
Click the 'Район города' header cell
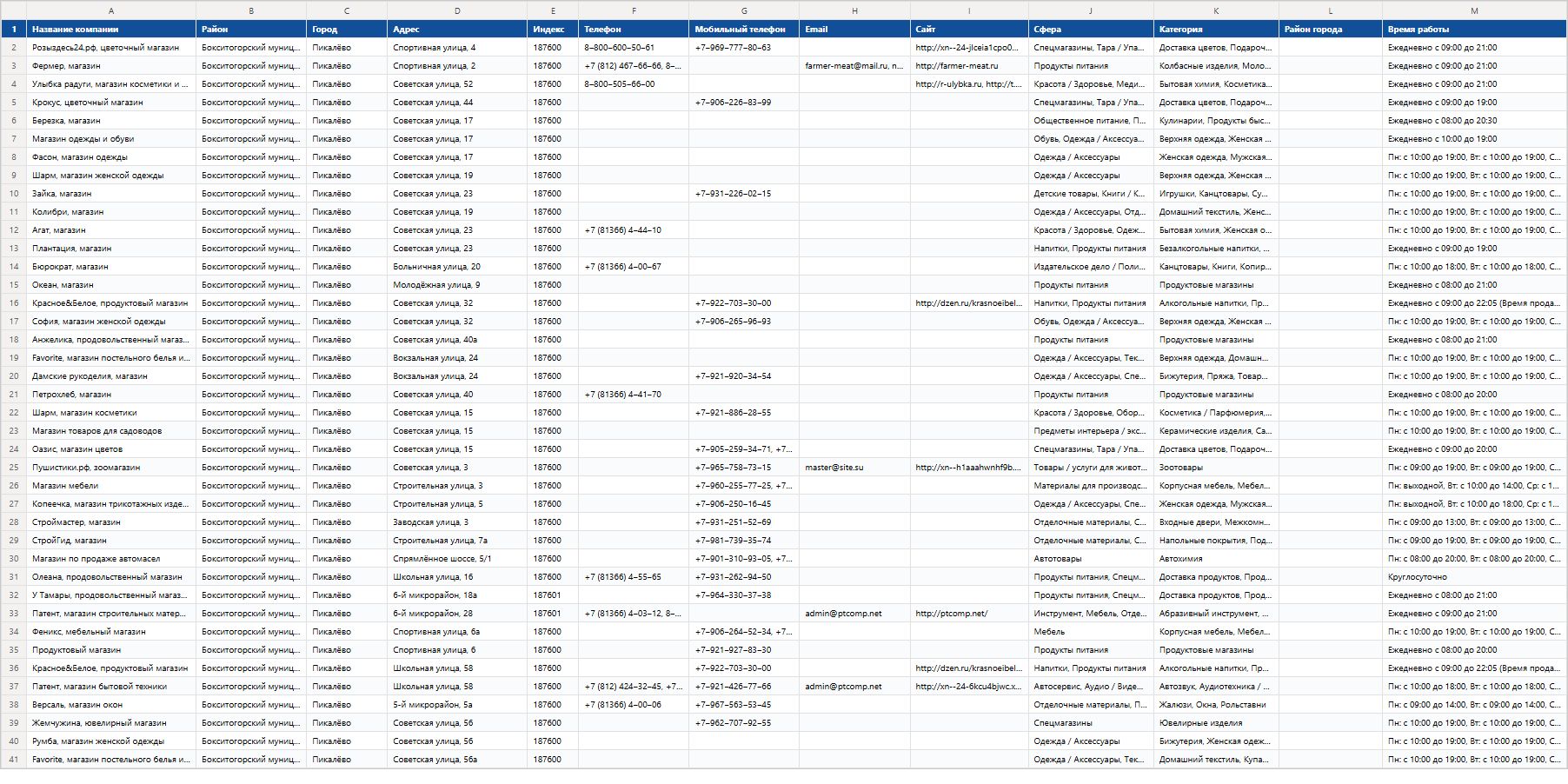(1331, 29)
